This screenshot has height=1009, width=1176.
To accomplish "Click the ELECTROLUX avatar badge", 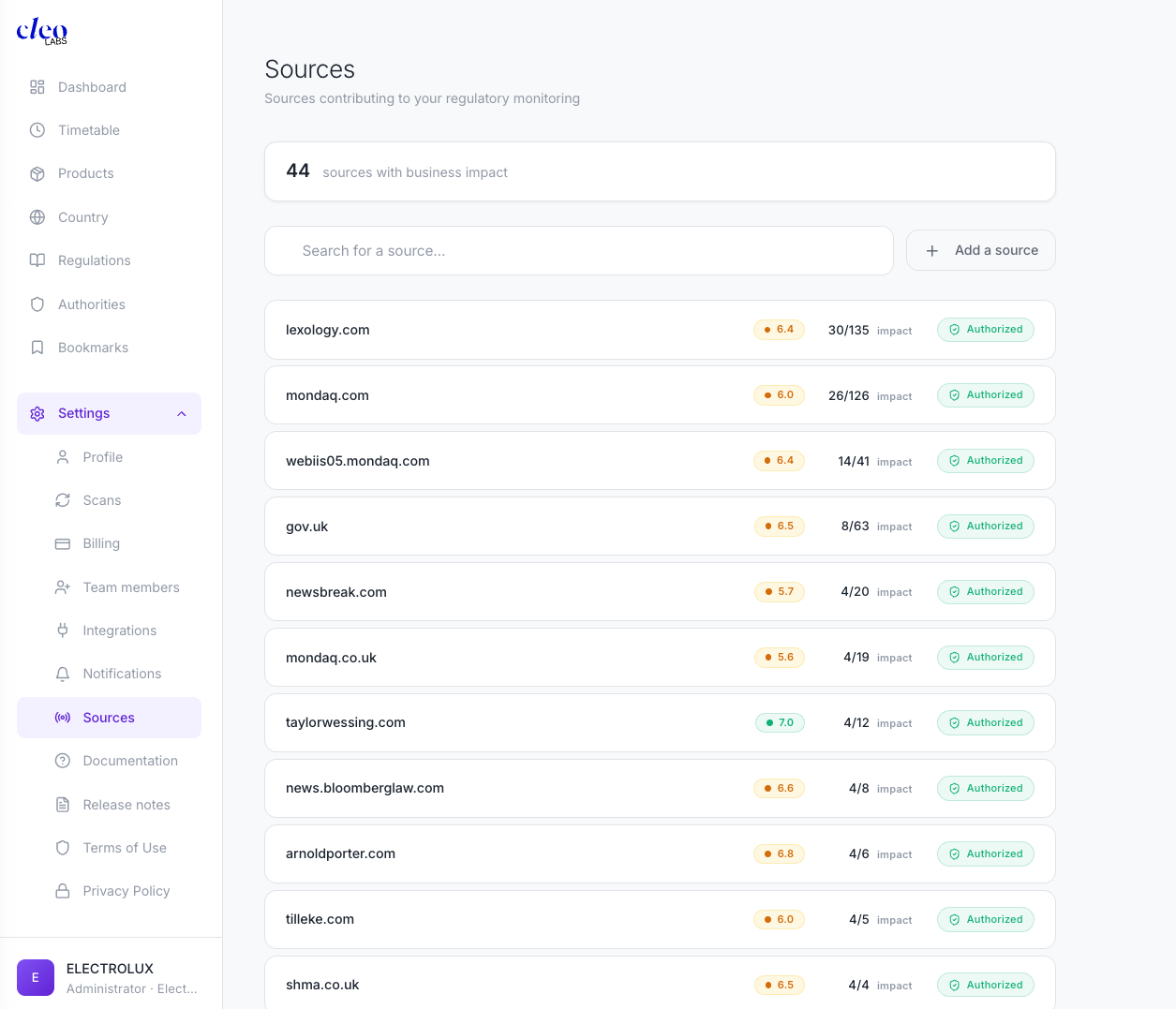I will (x=36, y=978).
